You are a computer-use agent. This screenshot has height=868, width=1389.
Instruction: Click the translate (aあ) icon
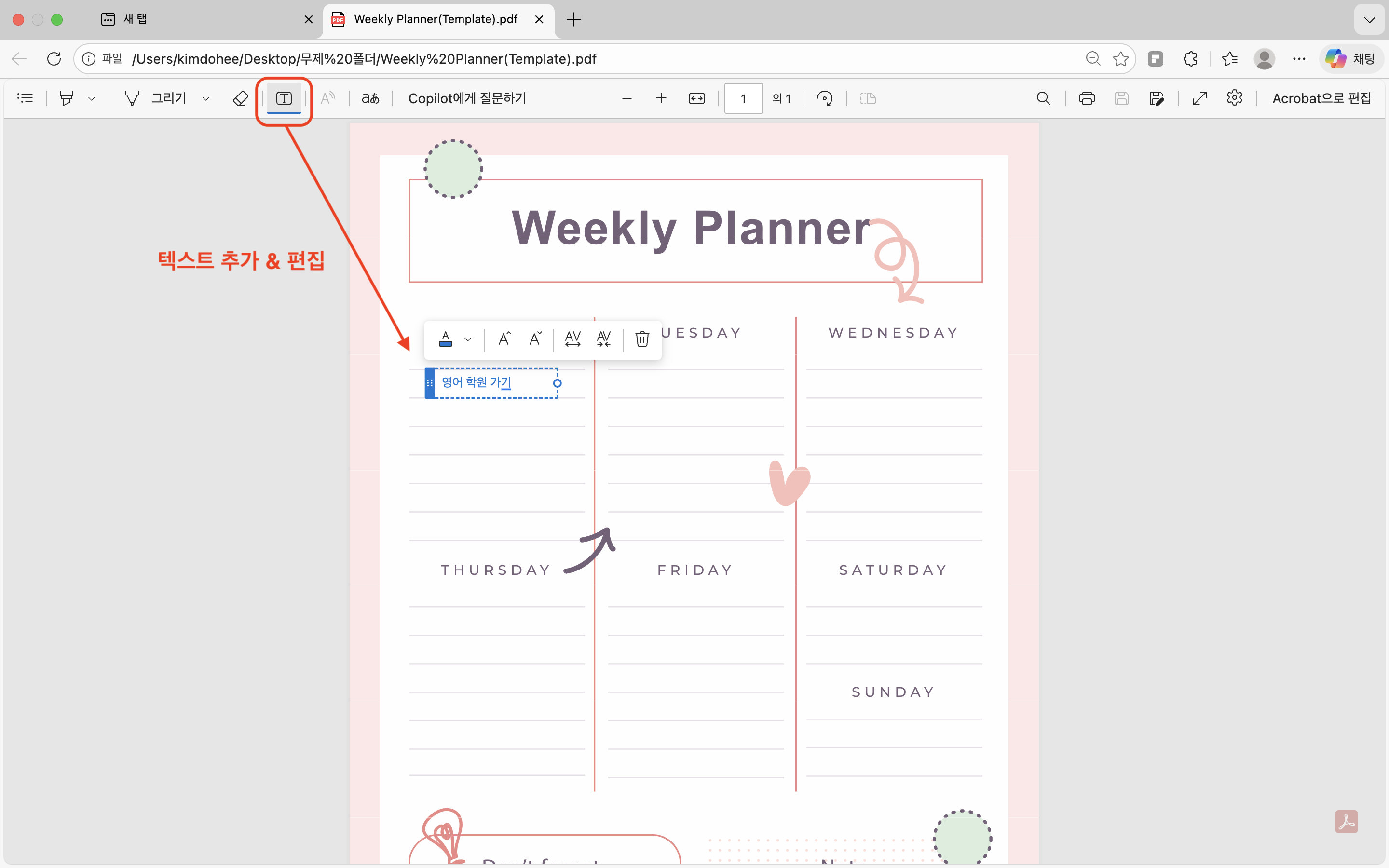[370, 98]
